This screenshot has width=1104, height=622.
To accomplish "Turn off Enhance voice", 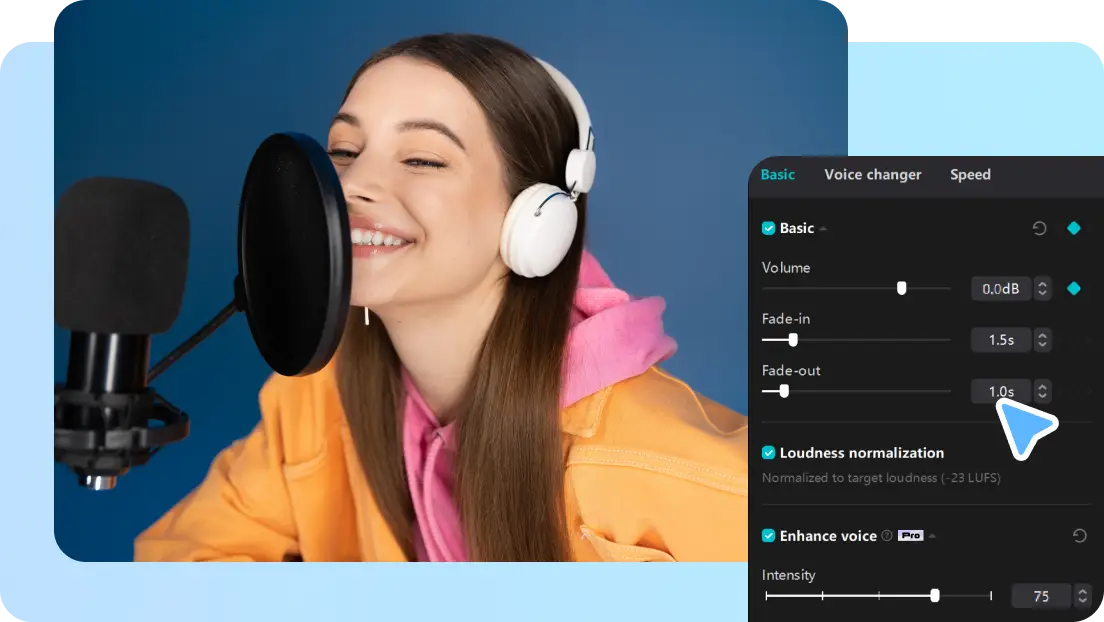I will tap(769, 536).
